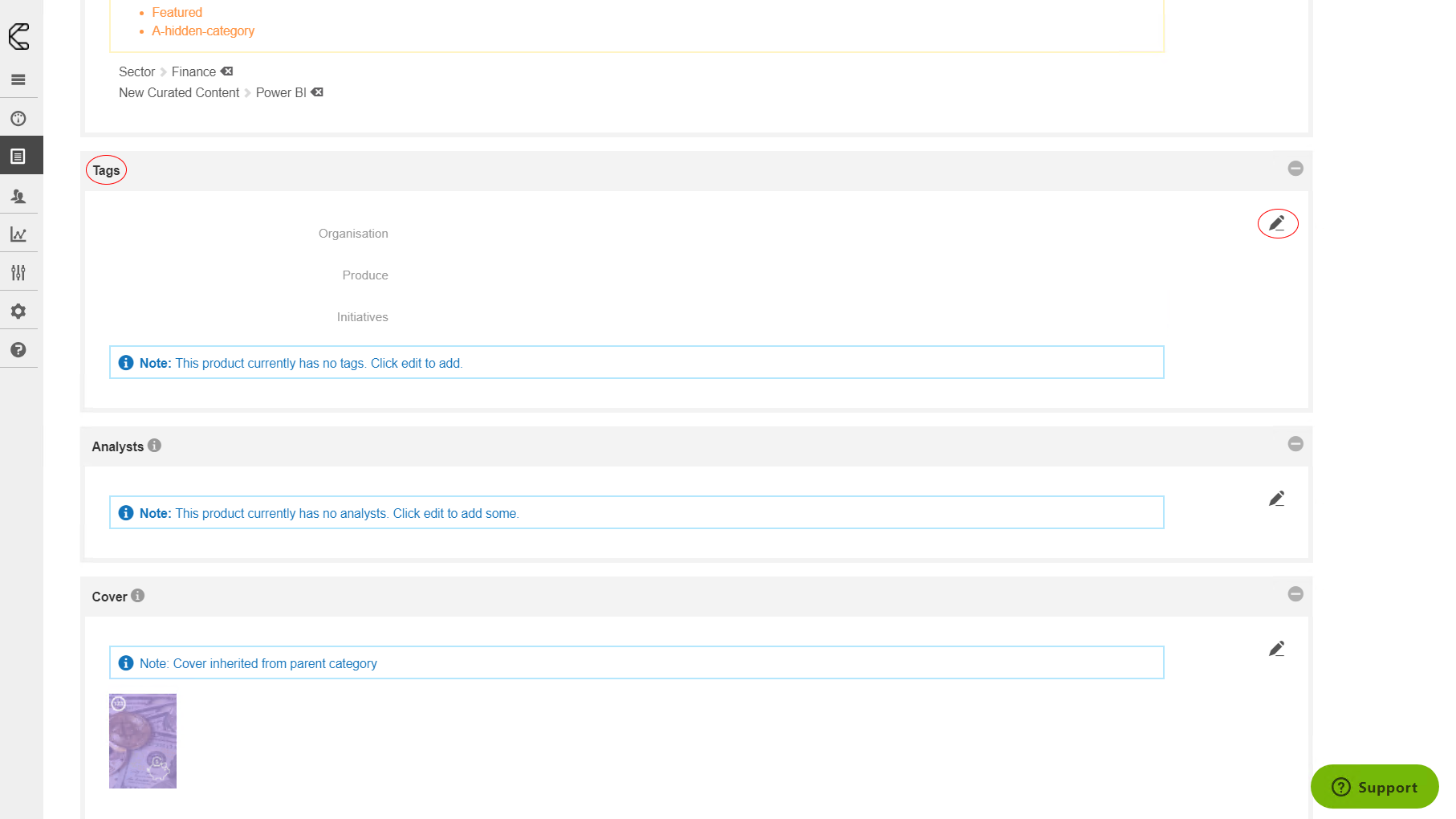This screenshot has width=1456, height=819.
Task: Open the sliders controls icon in sidebar
Action: click(x=18, y=273)
